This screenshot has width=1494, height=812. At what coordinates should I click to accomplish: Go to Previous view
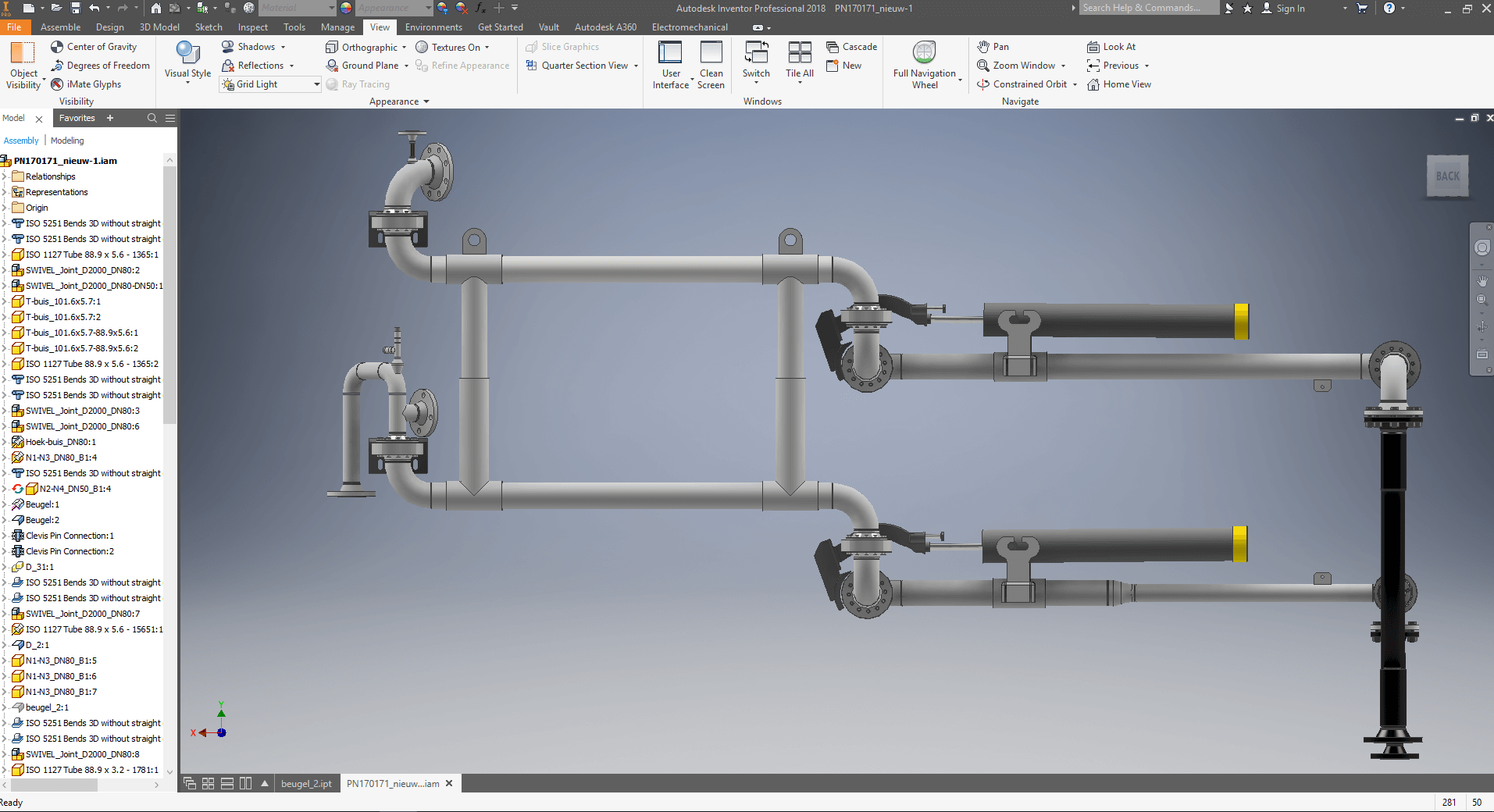pos(1113,66)
